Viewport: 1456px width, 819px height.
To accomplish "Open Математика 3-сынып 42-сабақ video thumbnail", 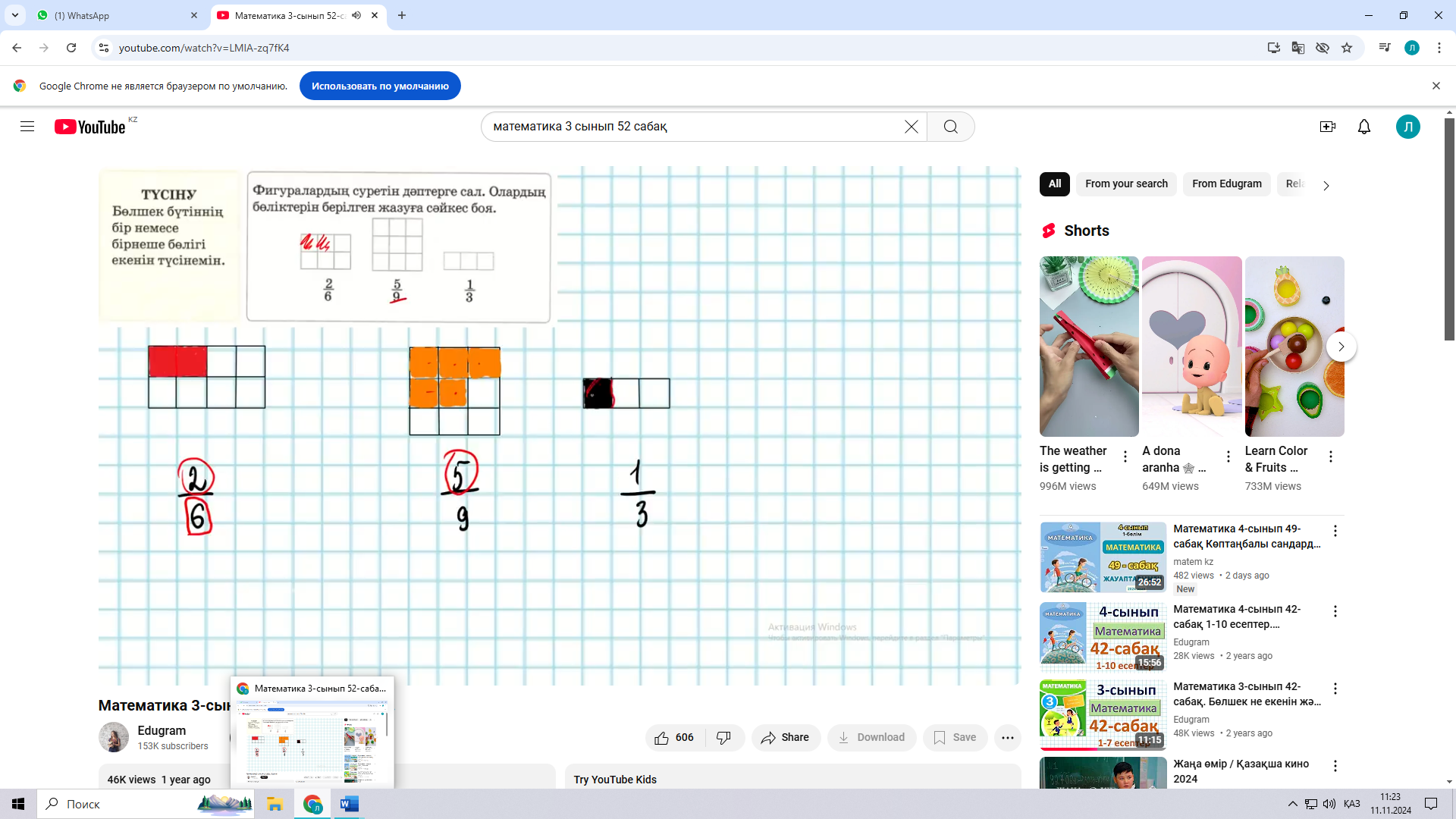I will 1103,714.
